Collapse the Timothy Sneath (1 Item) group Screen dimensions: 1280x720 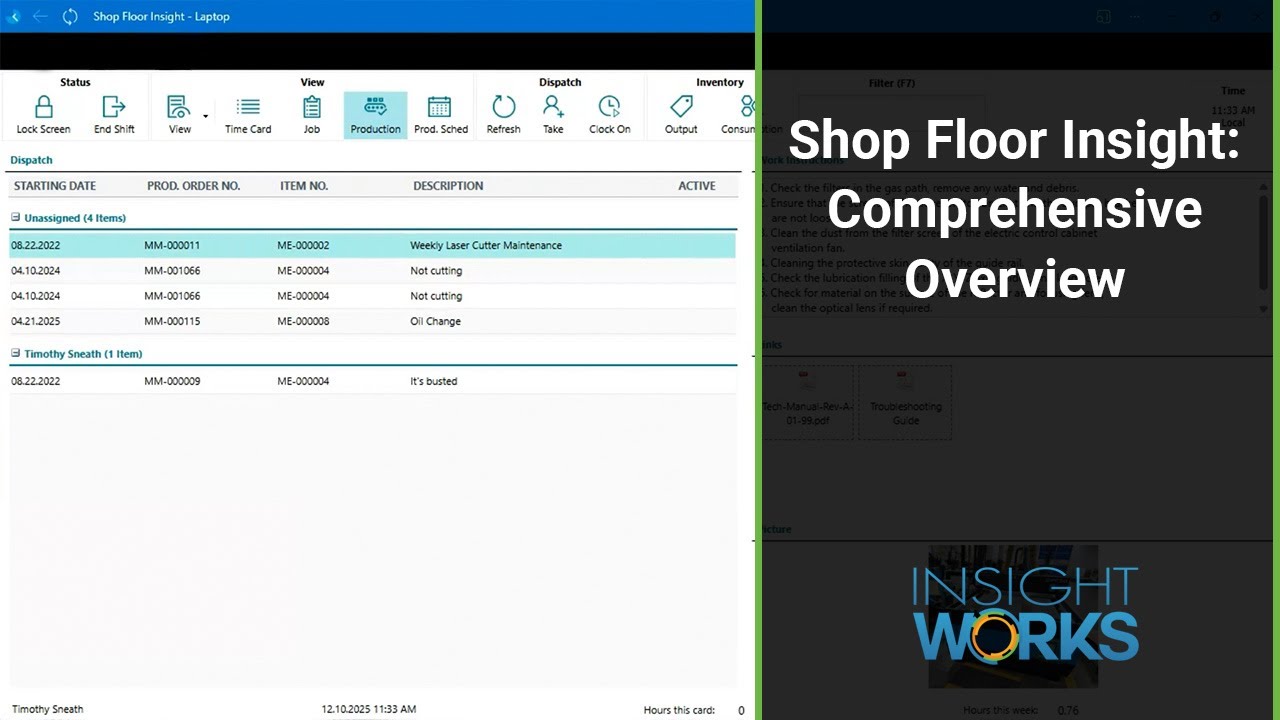tap(16, 353)
